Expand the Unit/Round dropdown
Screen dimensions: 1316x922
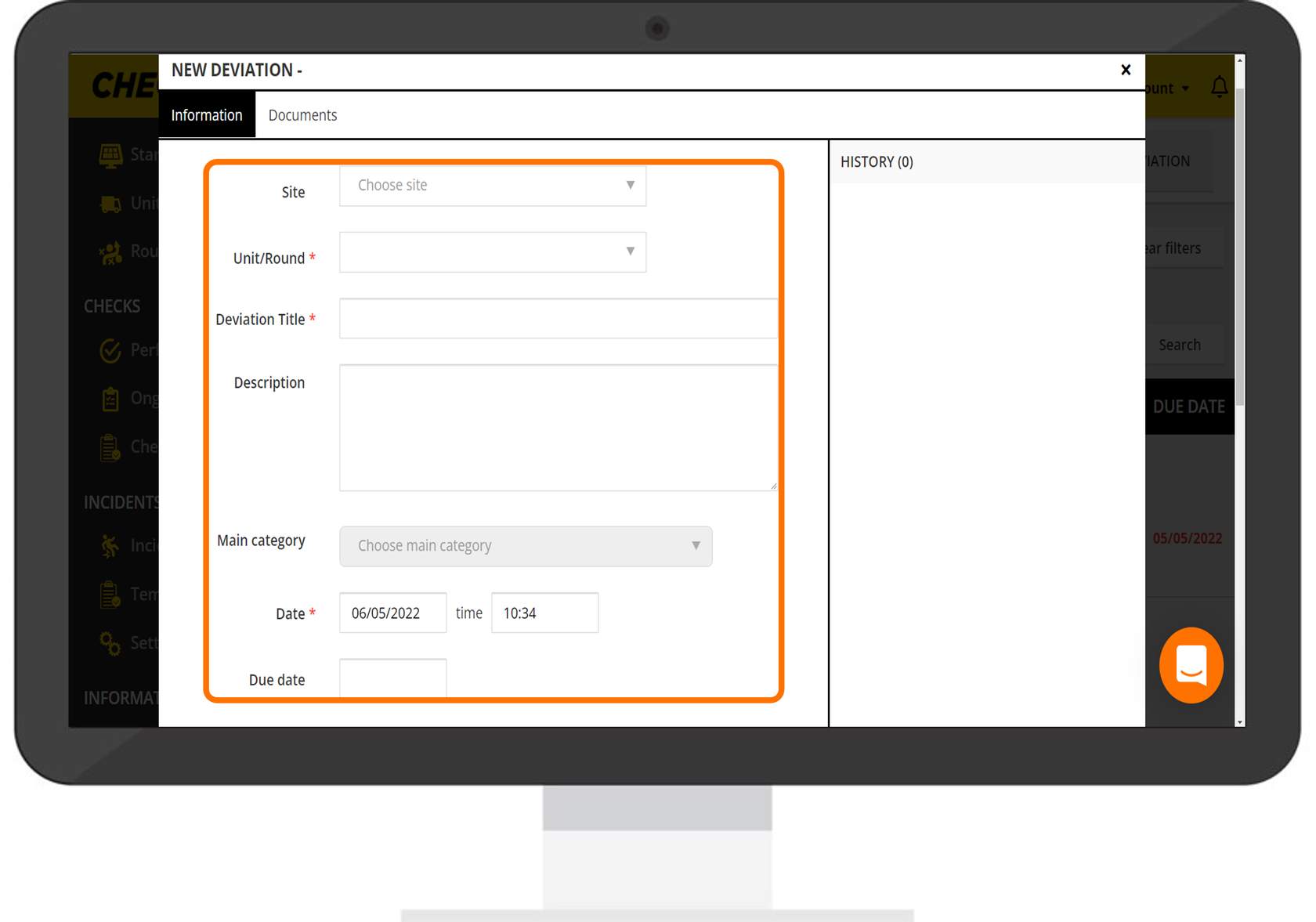492,252
